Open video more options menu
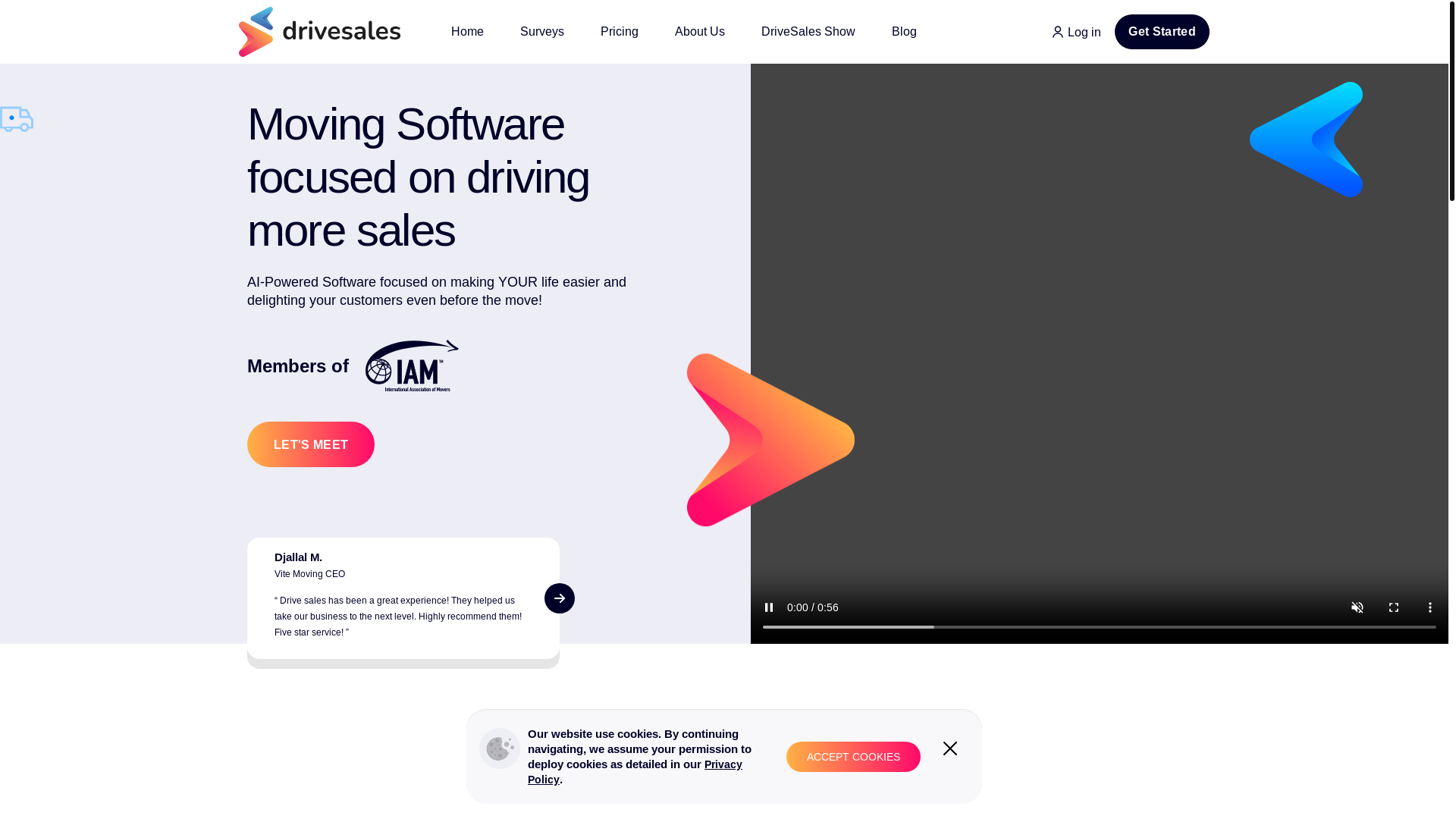The width and height of the screenshot is (1456, 819). click(1430, 607)
